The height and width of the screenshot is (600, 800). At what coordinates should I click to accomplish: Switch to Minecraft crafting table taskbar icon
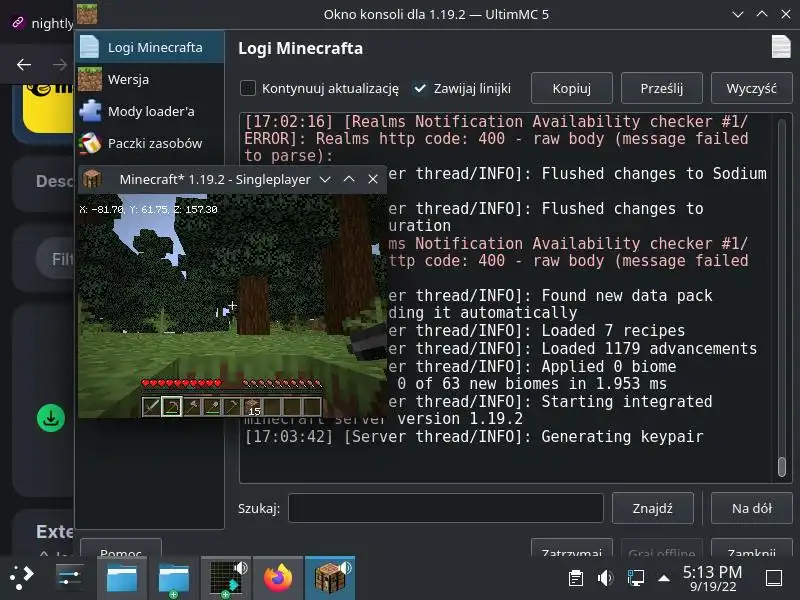pos(330,577)
